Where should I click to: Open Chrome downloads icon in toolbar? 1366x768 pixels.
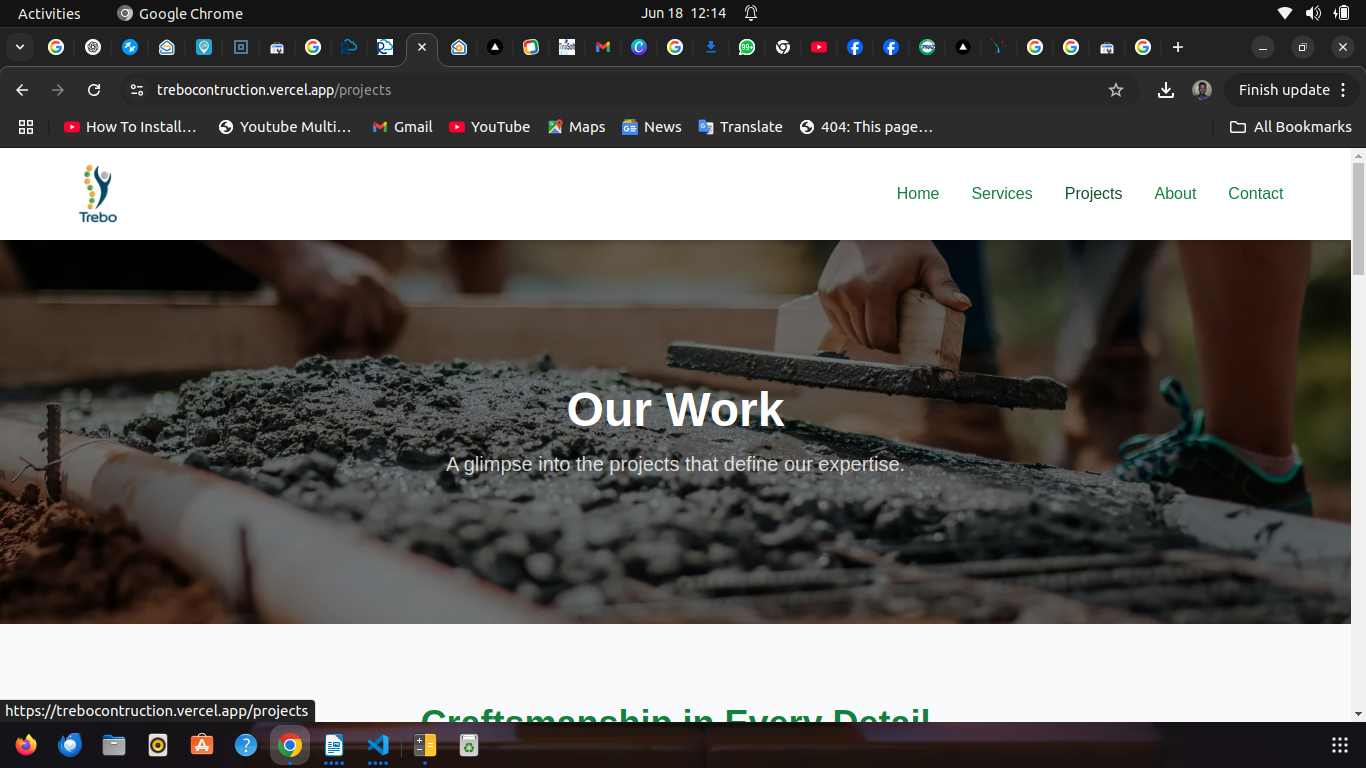click(1165, 90)
